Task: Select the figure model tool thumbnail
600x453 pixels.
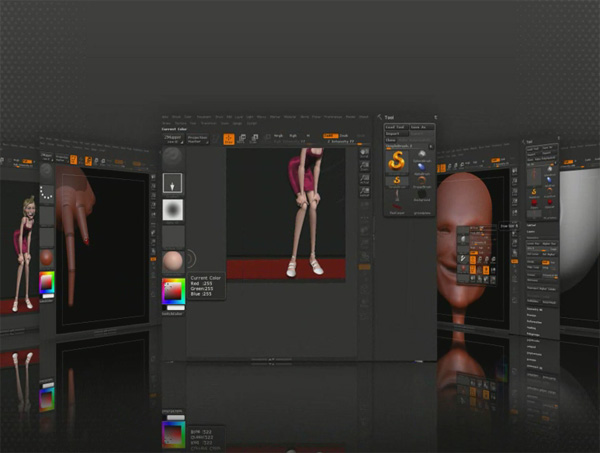Action: point(397,196)
